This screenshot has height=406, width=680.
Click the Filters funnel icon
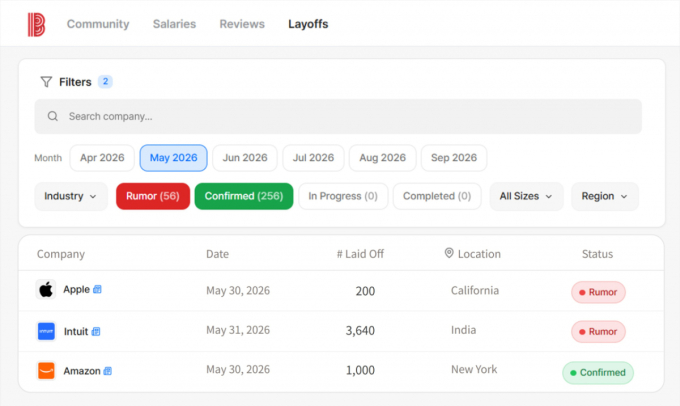46,82
